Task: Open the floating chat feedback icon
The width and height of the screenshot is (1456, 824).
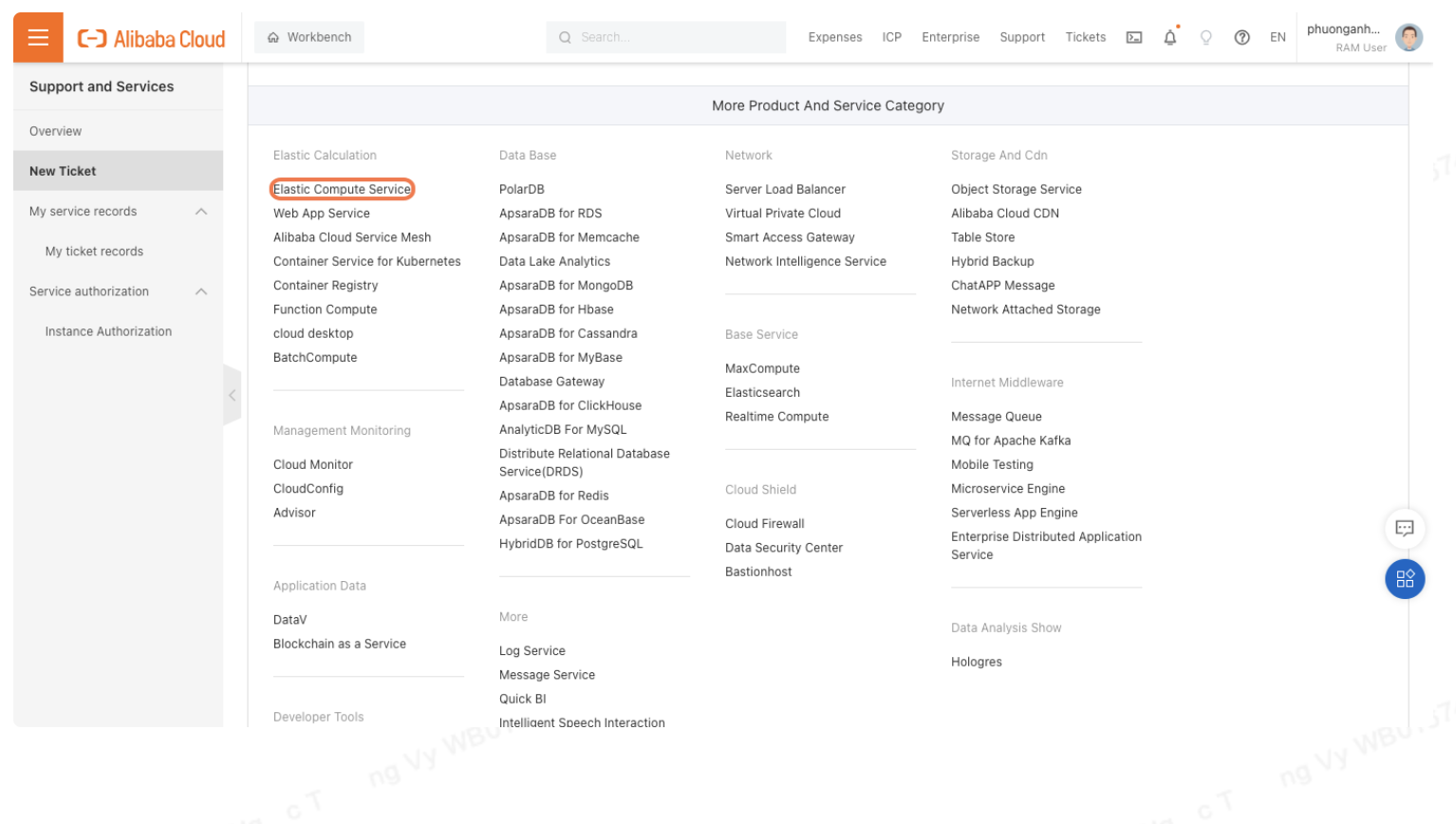Action: (1404, 529)
